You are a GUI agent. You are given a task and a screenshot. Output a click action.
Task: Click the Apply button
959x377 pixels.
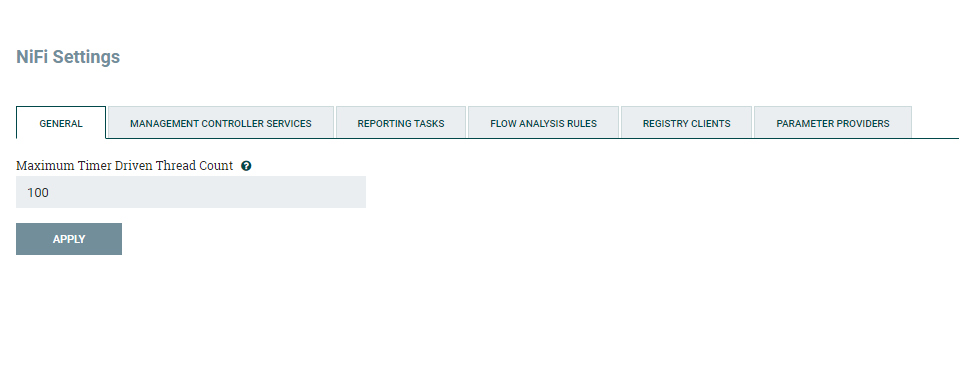coord(68,239)
